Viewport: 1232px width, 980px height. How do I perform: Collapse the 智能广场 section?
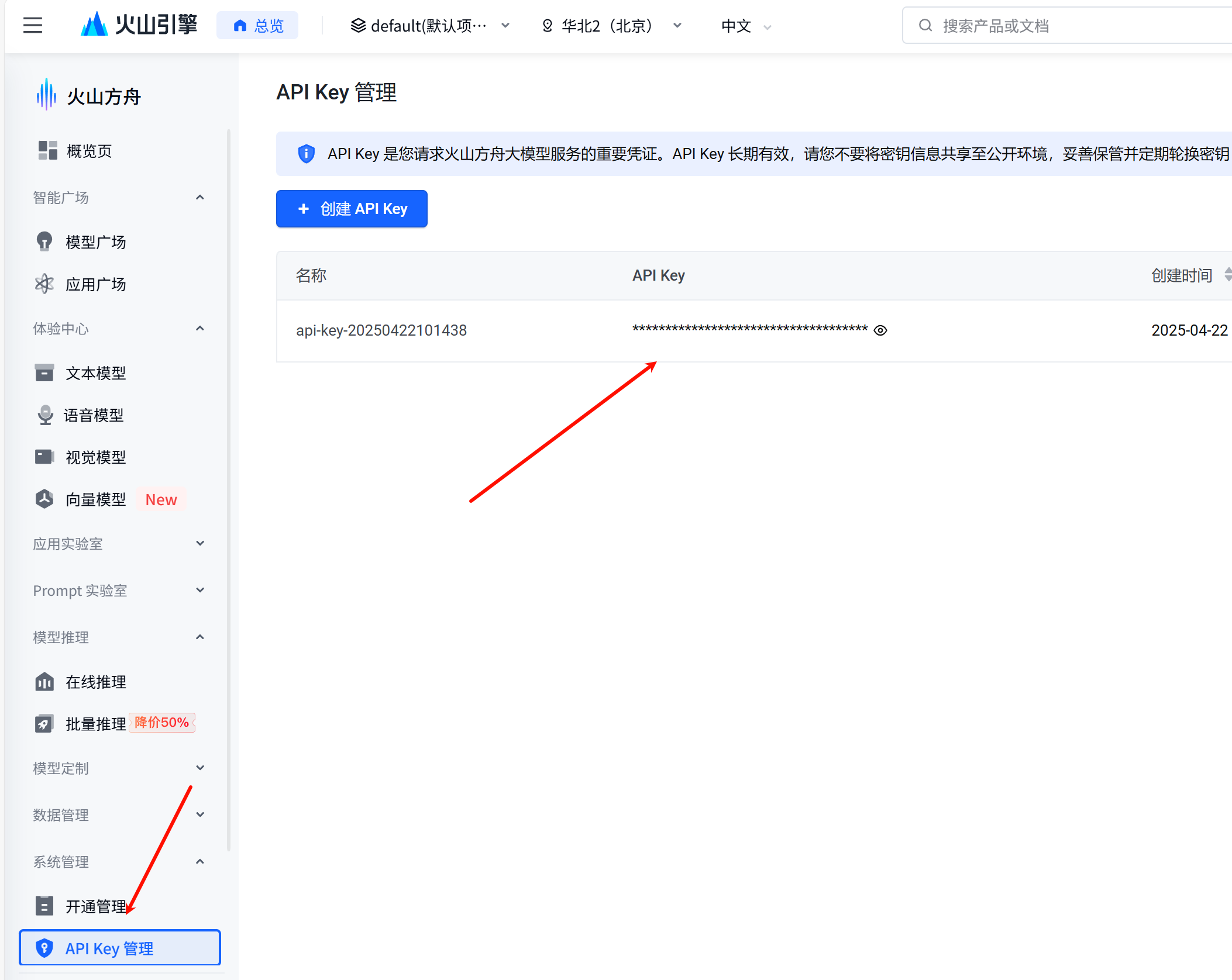pyautogui.click(x=199, y=198)
